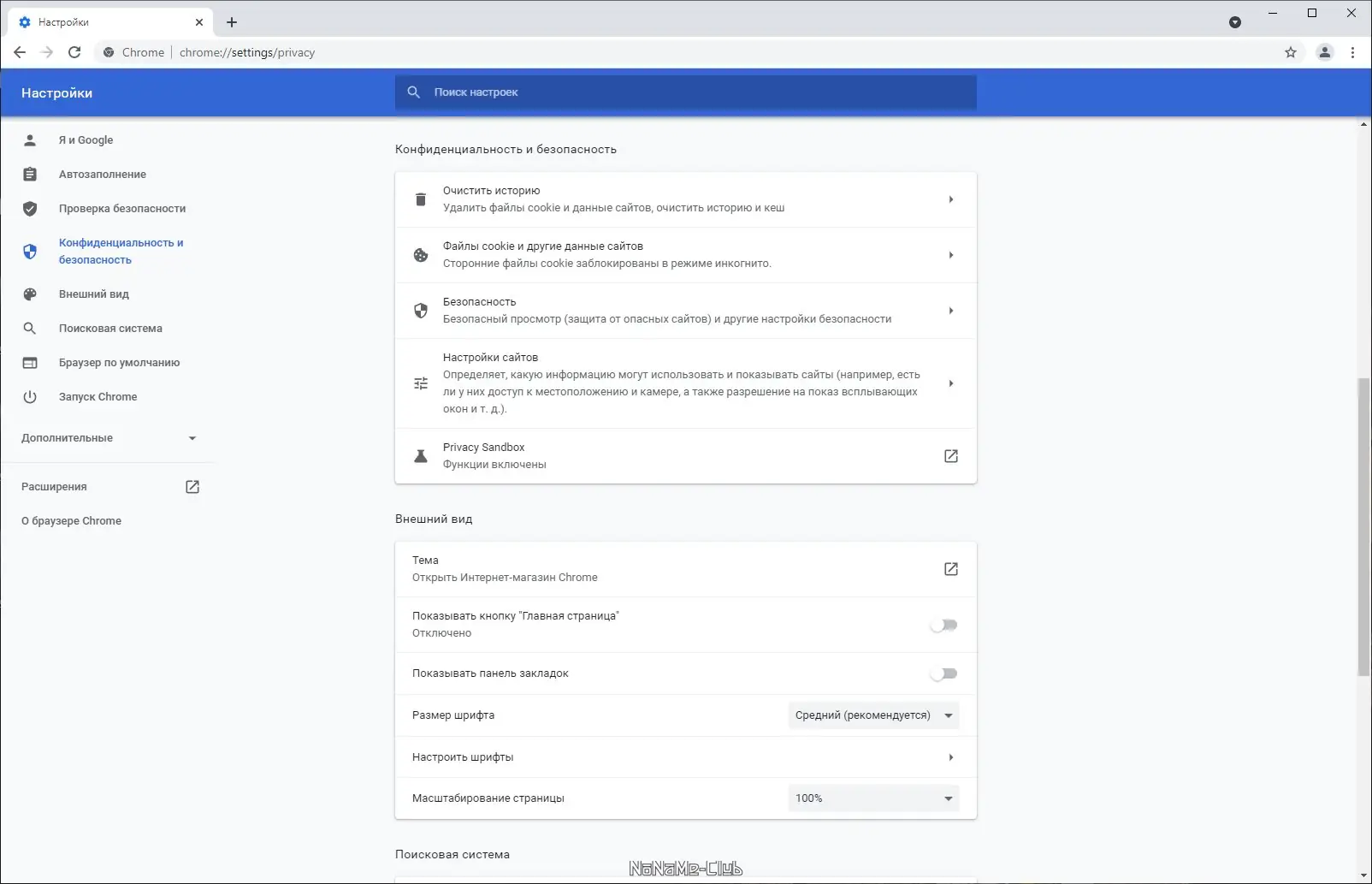Toggle the "Главная страница" button switch
Viewport: 1372px width, 884px height.
(943, 625)
